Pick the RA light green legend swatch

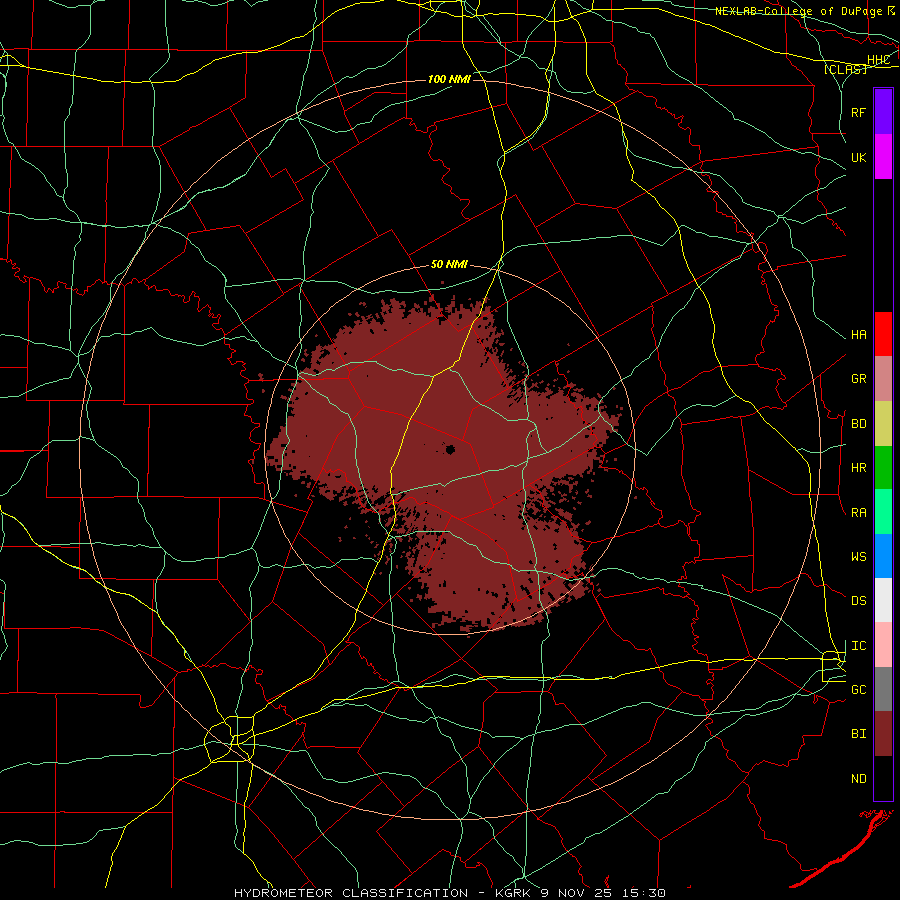(883, 511)
